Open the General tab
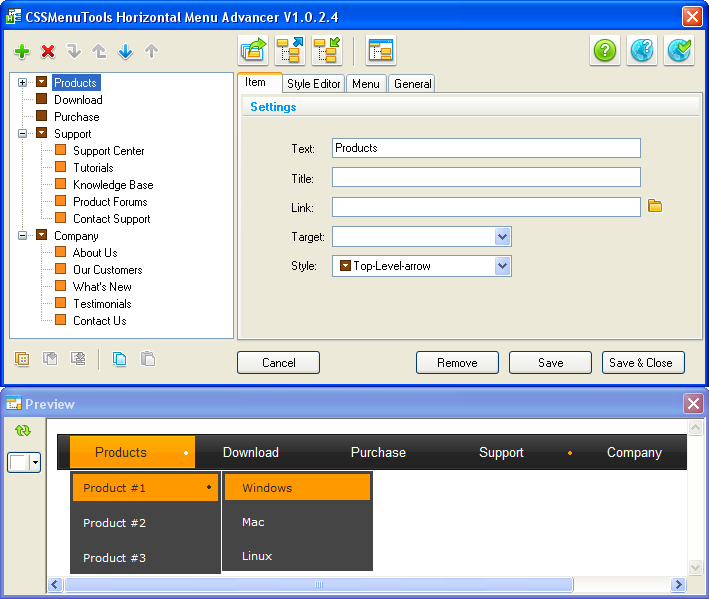 pyautogui.click(x=412, y=84)
